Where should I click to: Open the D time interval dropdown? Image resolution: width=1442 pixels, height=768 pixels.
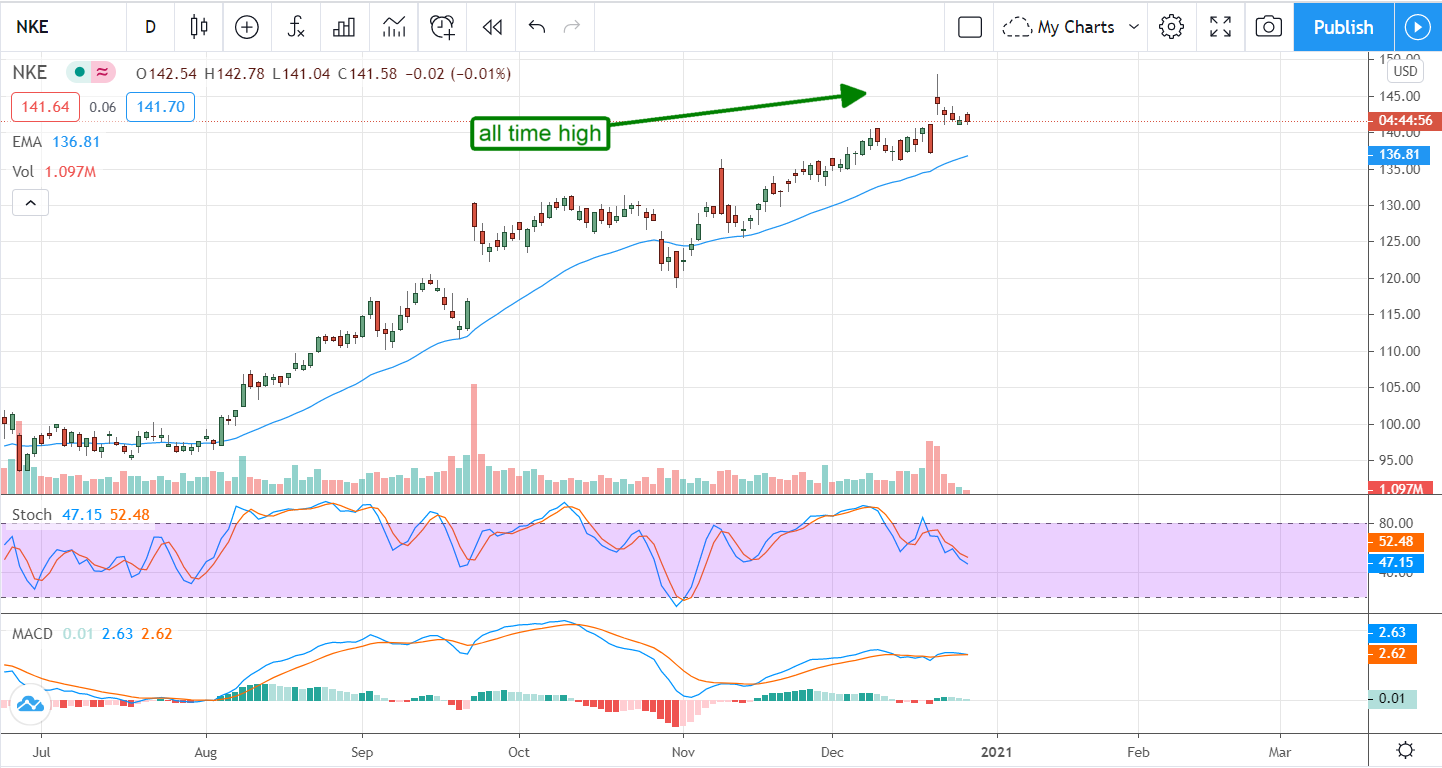pos(150,27)
